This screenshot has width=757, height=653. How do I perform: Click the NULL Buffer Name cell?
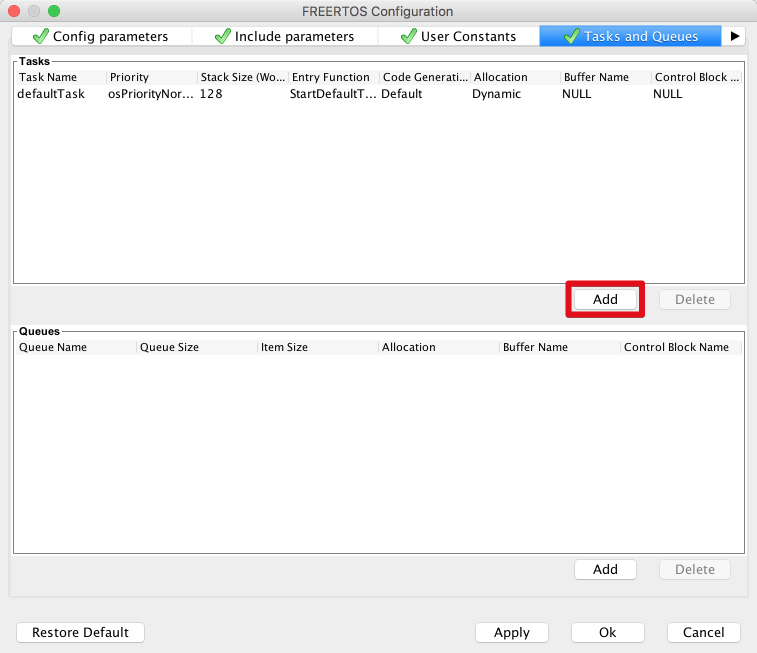[x=576, y=94]
